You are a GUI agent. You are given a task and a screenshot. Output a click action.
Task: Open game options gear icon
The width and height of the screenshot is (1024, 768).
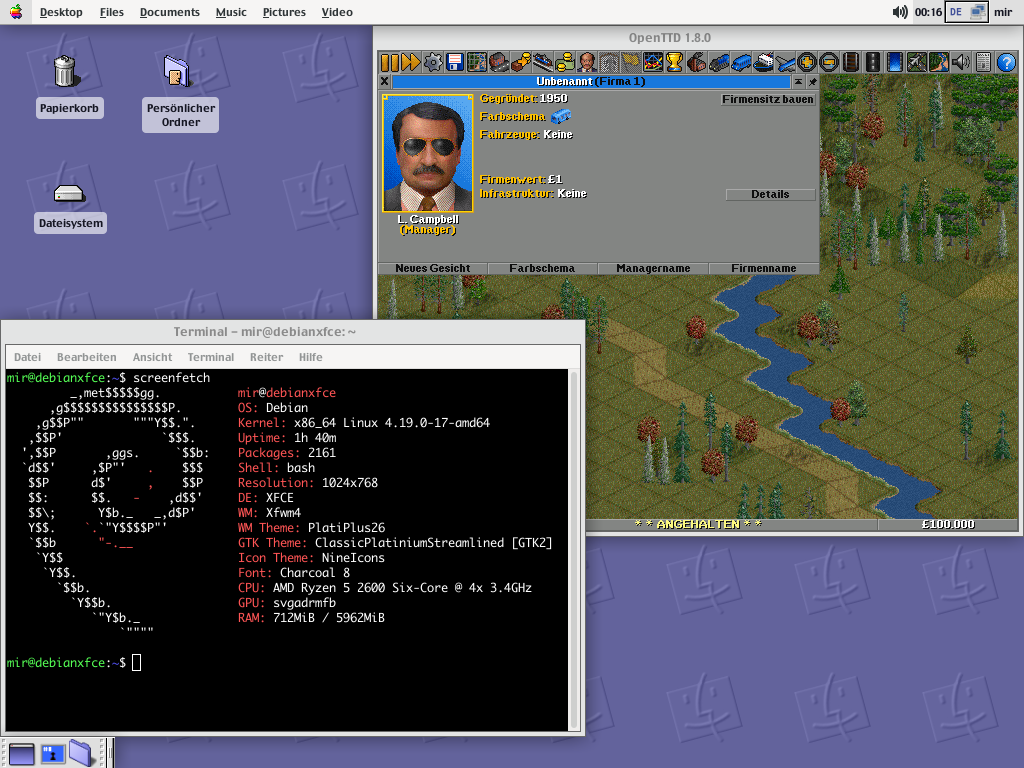pyautogui.click(x=433, y=63)
